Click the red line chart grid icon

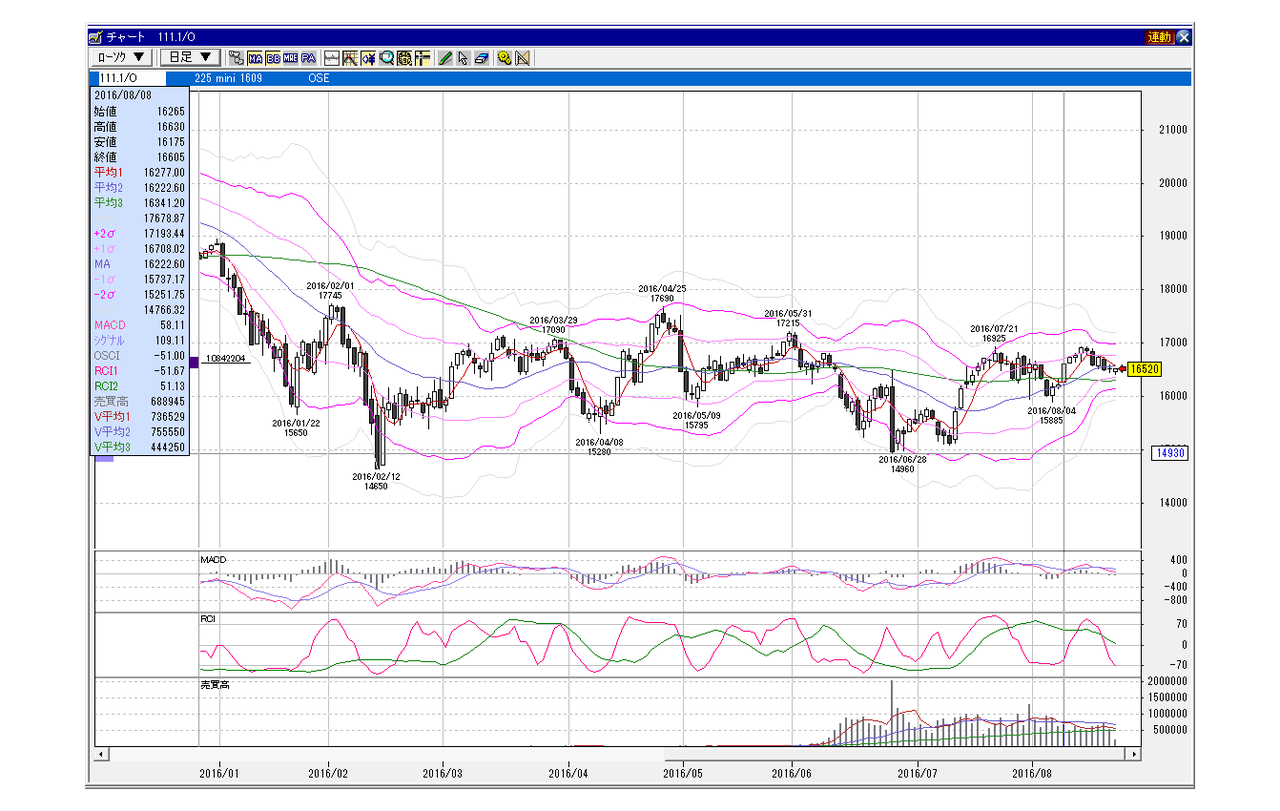coord(350,58)
